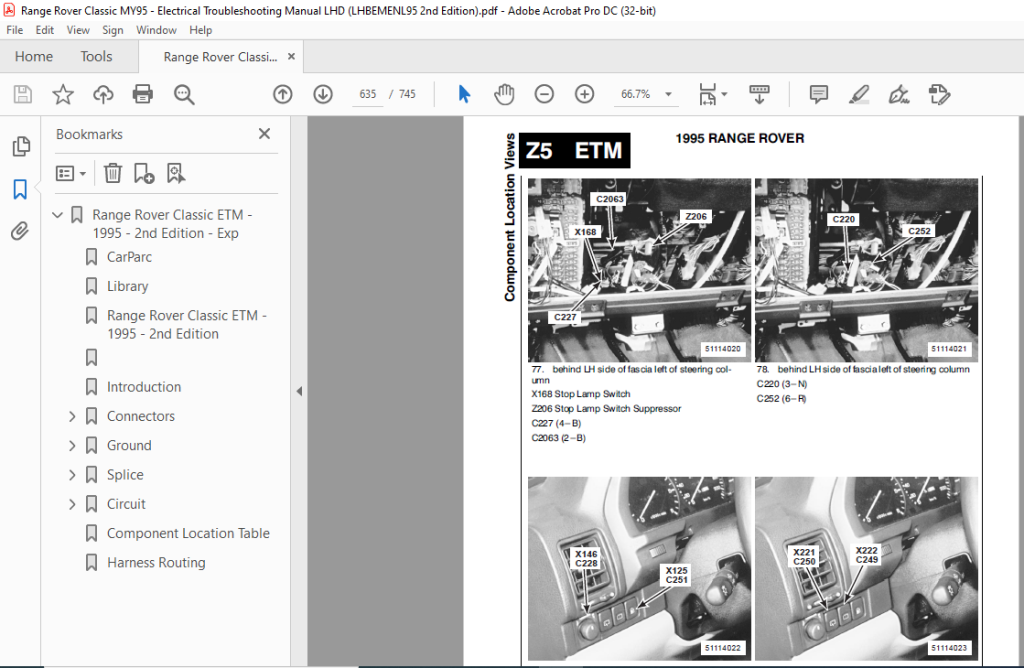Add file to starred favorites
Viewport: 1024px width, 668px height.
[x=63, y=94]
